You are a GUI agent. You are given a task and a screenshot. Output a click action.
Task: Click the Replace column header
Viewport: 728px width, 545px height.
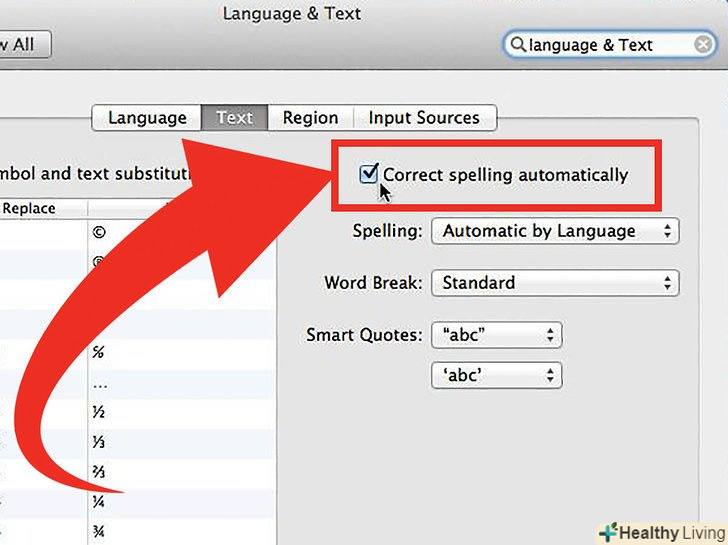[30, 209]
